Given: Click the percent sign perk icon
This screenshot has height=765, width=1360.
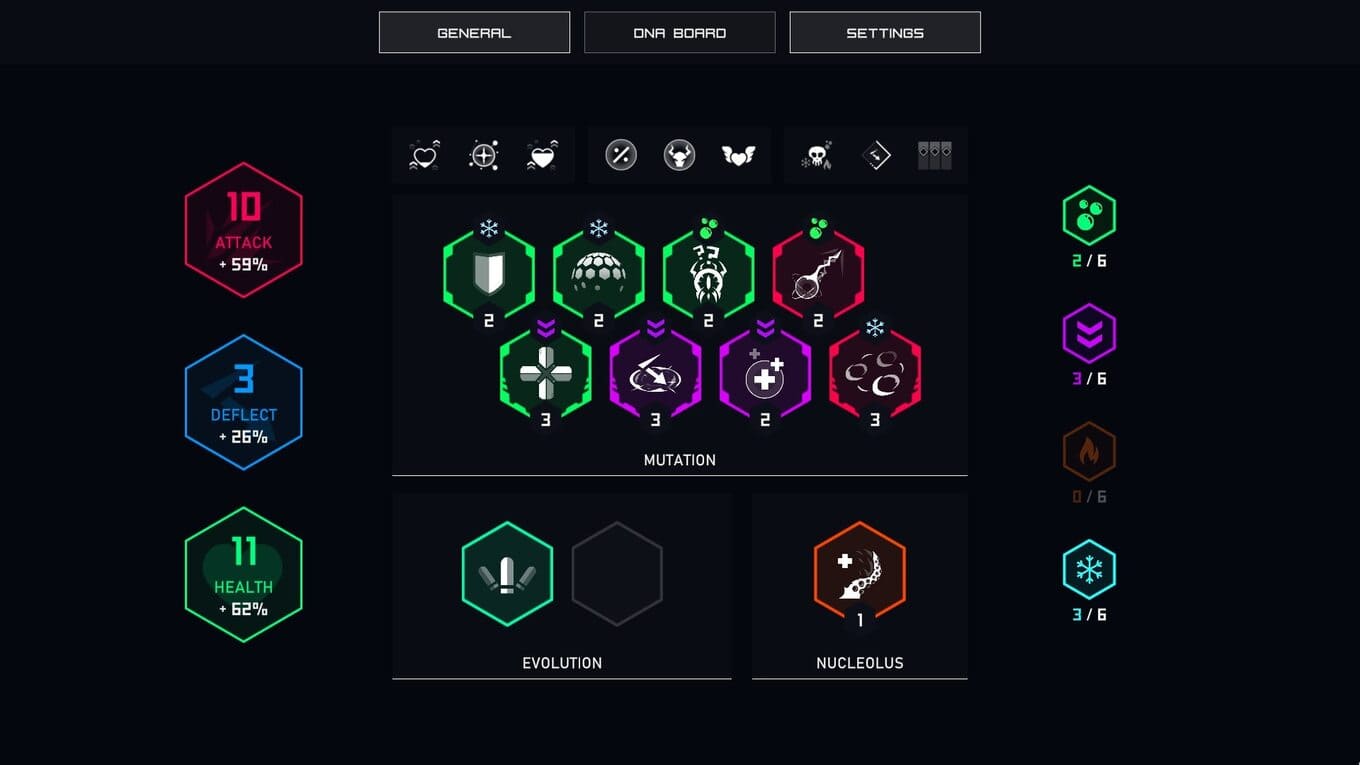Looking at the screenshot, I should click(x=620, y=155).
